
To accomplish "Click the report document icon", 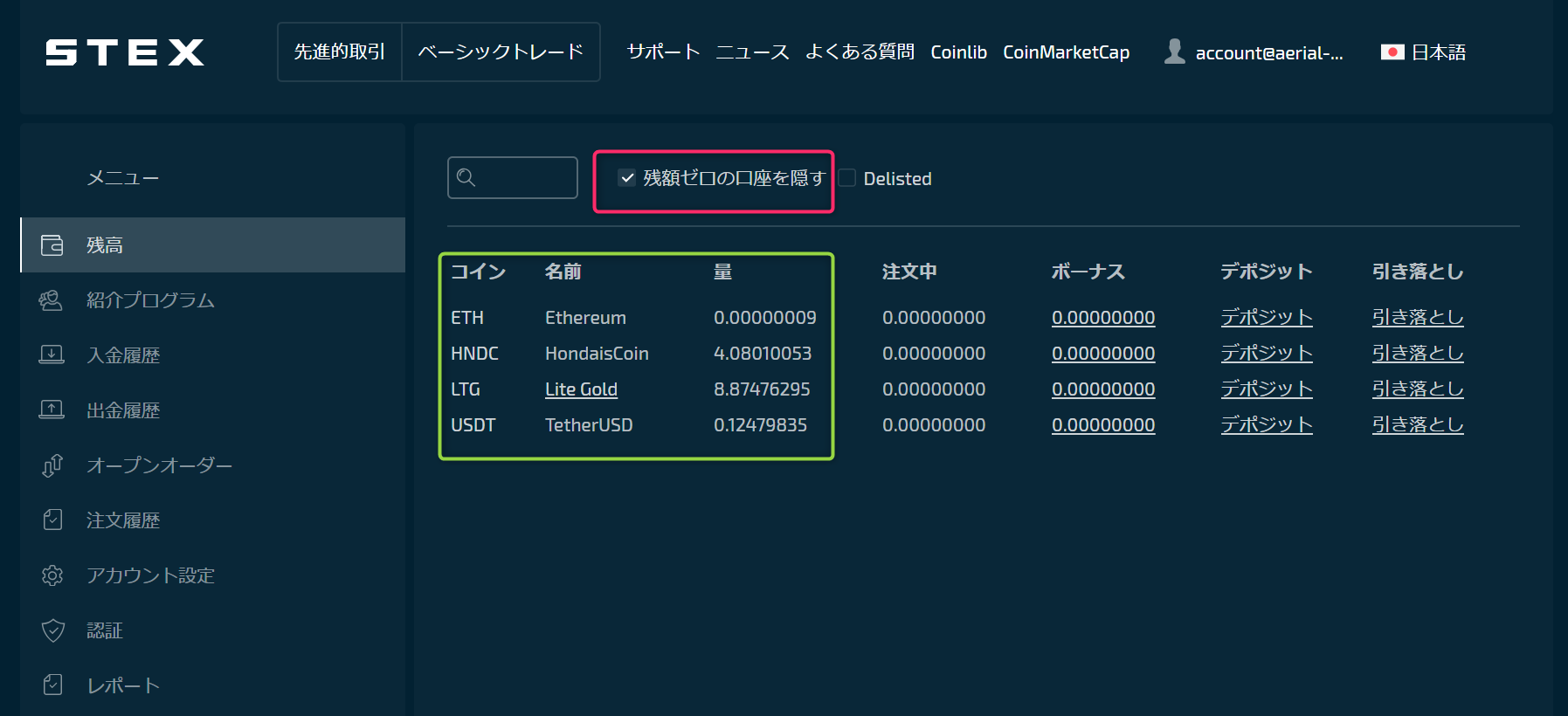I will tap(52, 685).
